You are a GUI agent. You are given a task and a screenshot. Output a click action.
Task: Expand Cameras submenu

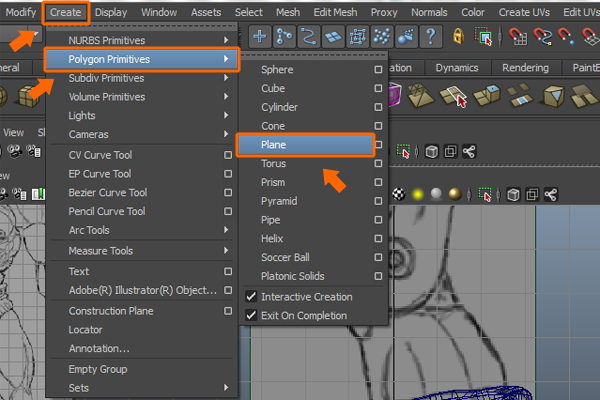coord(142,134)
